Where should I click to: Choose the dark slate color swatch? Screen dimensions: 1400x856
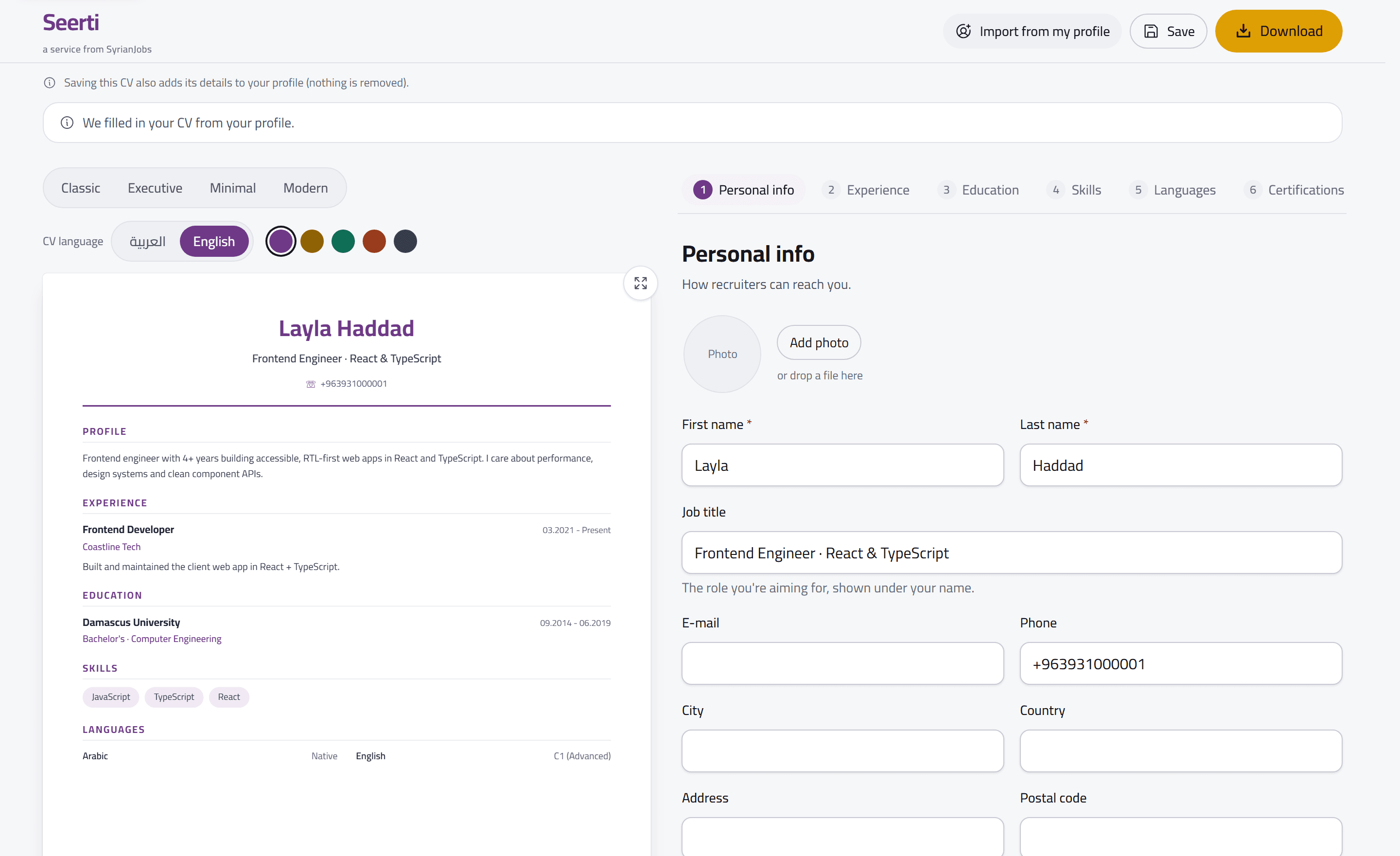(406, 242)
